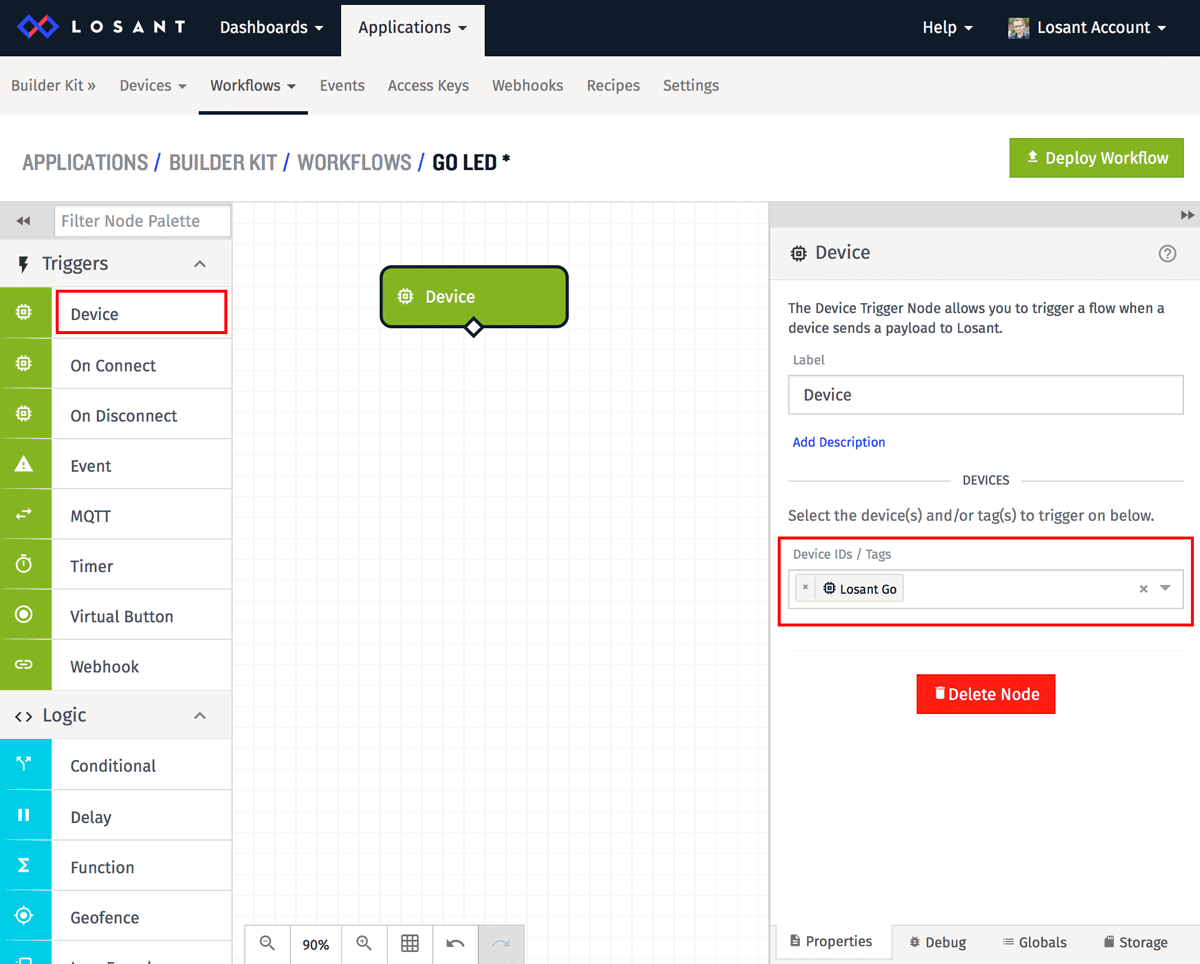The width and height of the screenshot is (1200, 964).
Task: Collapse the properties panel with double-arrow
Action: 1187,215
